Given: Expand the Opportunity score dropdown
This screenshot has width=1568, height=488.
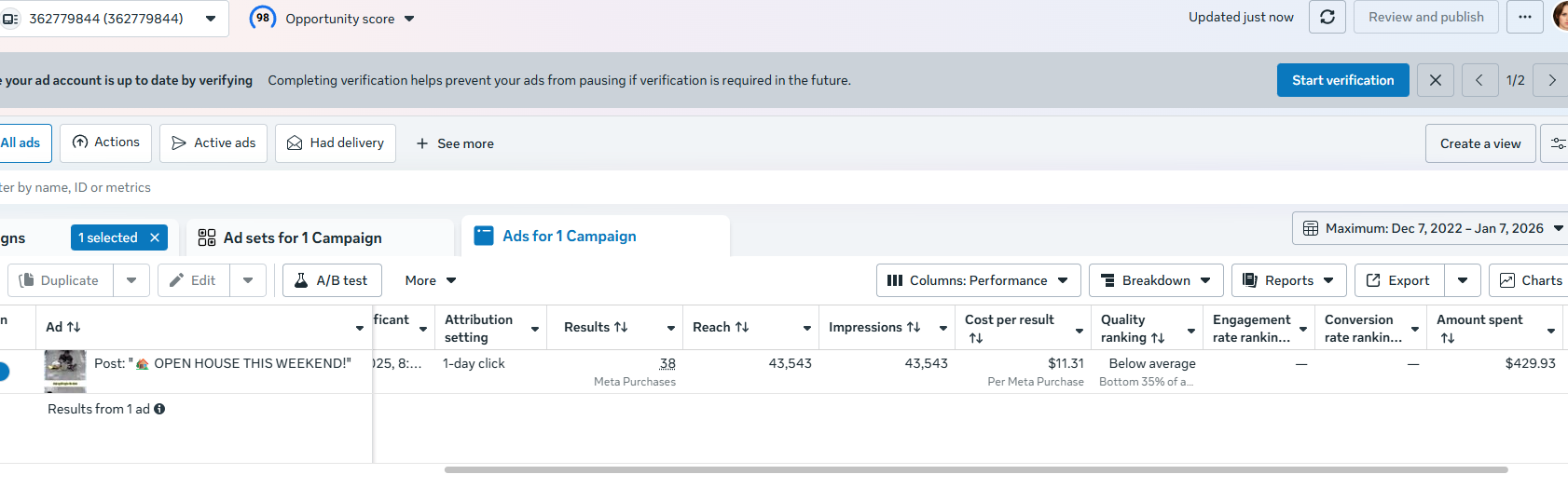Looking at the screenshot, I should (409, 19).
